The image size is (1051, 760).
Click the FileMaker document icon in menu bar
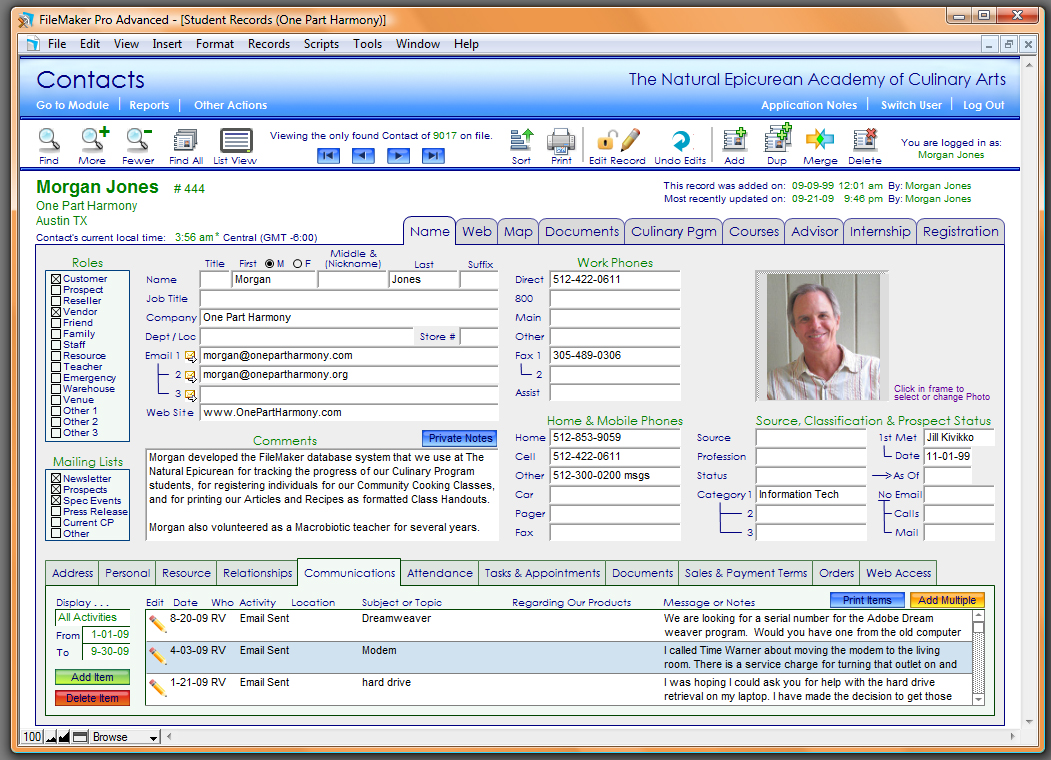pos(33,44)
